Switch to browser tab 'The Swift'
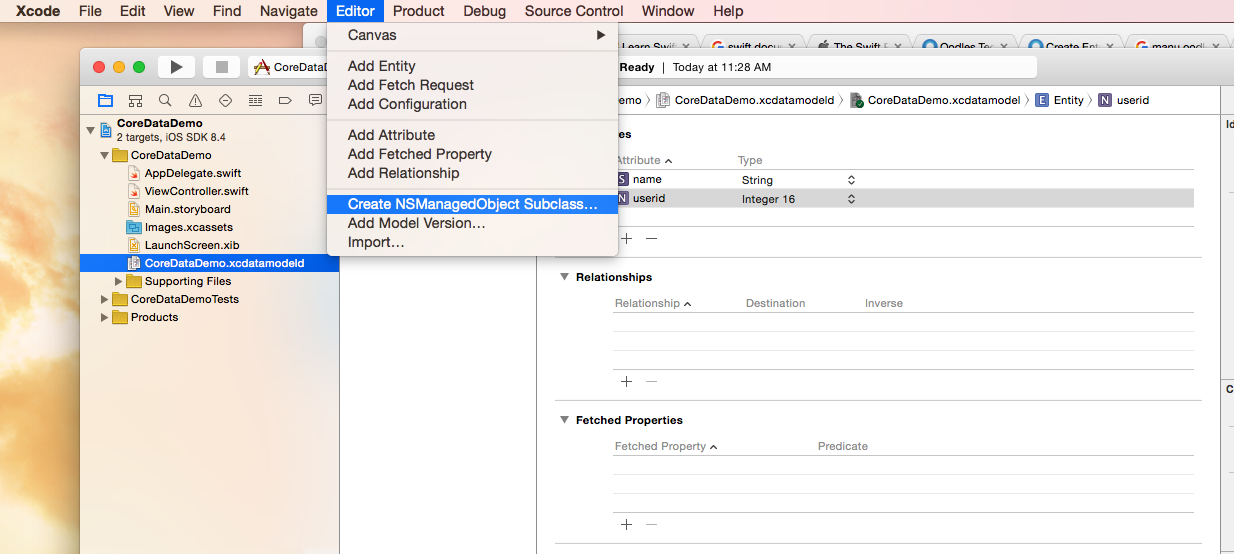This screenshot has height=554, width=1234. [857, 46]
